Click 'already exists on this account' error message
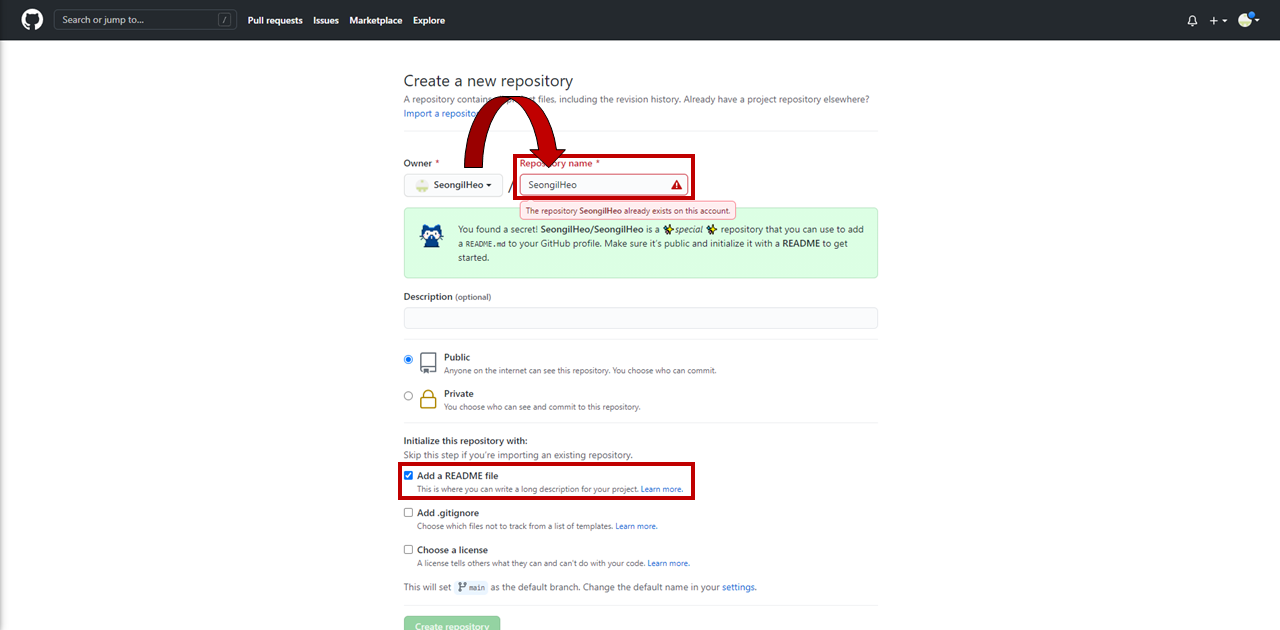 point(628,211)
